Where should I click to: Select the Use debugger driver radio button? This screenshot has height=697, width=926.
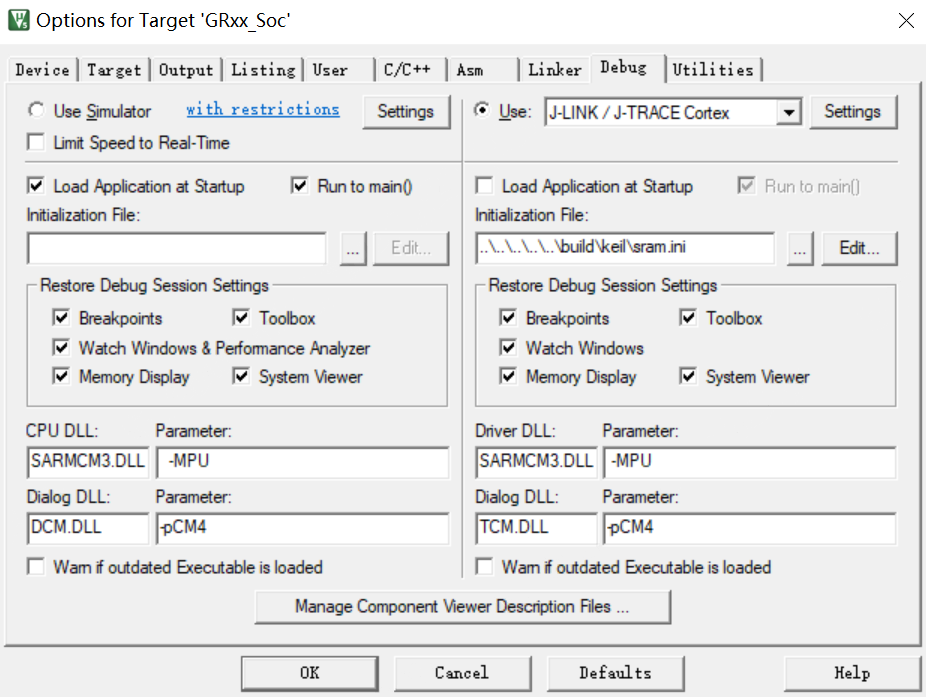click(x=482, y=110)
